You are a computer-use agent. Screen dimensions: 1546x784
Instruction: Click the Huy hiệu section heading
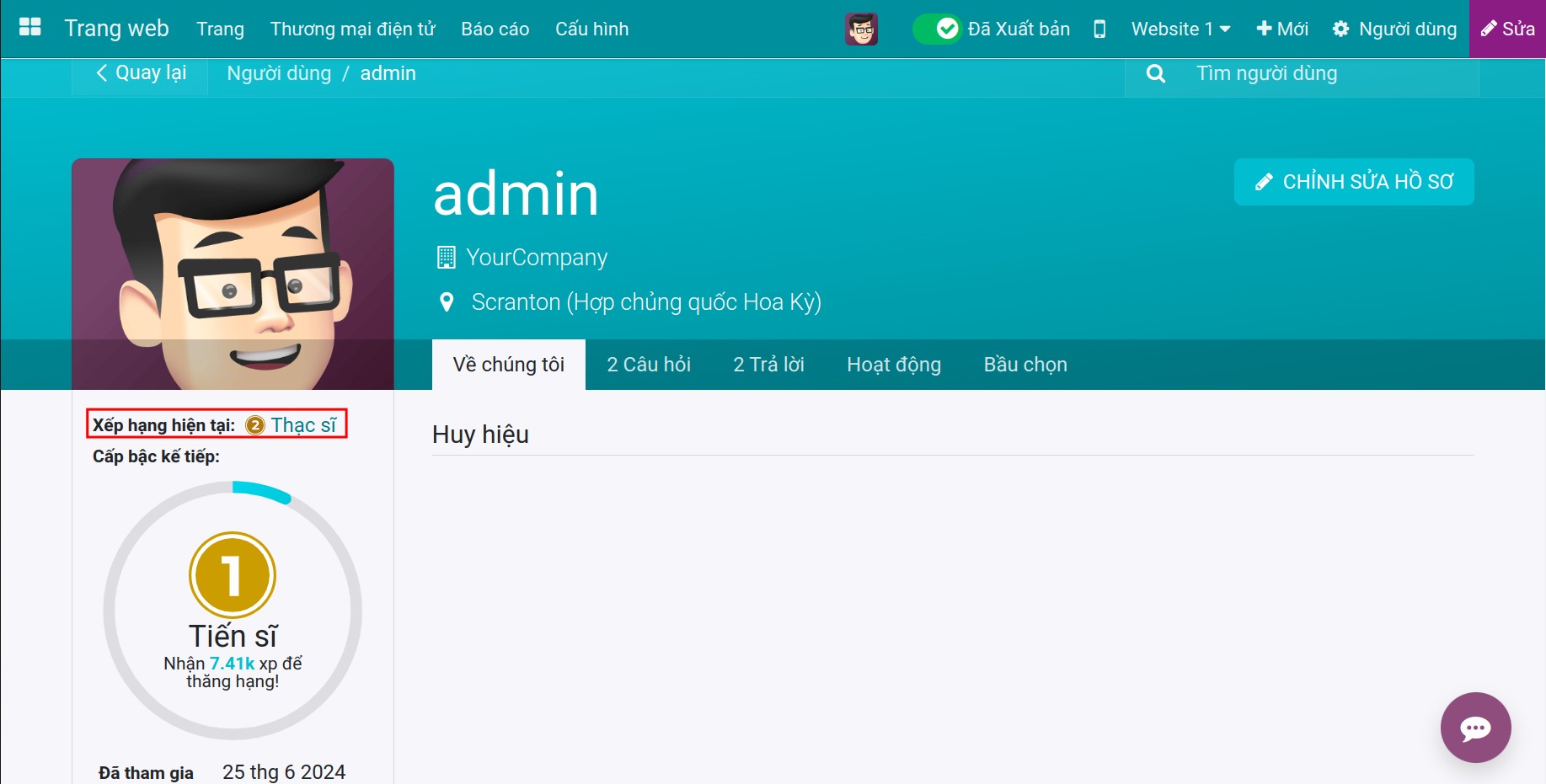point(480,435)
